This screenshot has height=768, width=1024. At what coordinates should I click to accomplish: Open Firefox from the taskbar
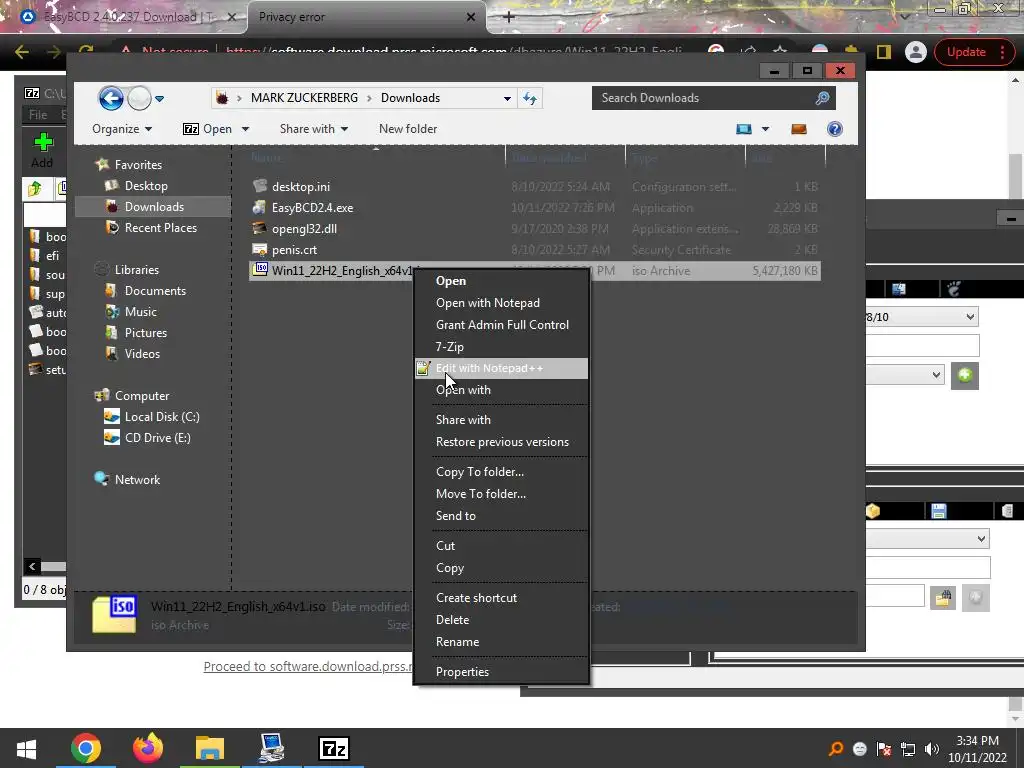click(148, 748)
